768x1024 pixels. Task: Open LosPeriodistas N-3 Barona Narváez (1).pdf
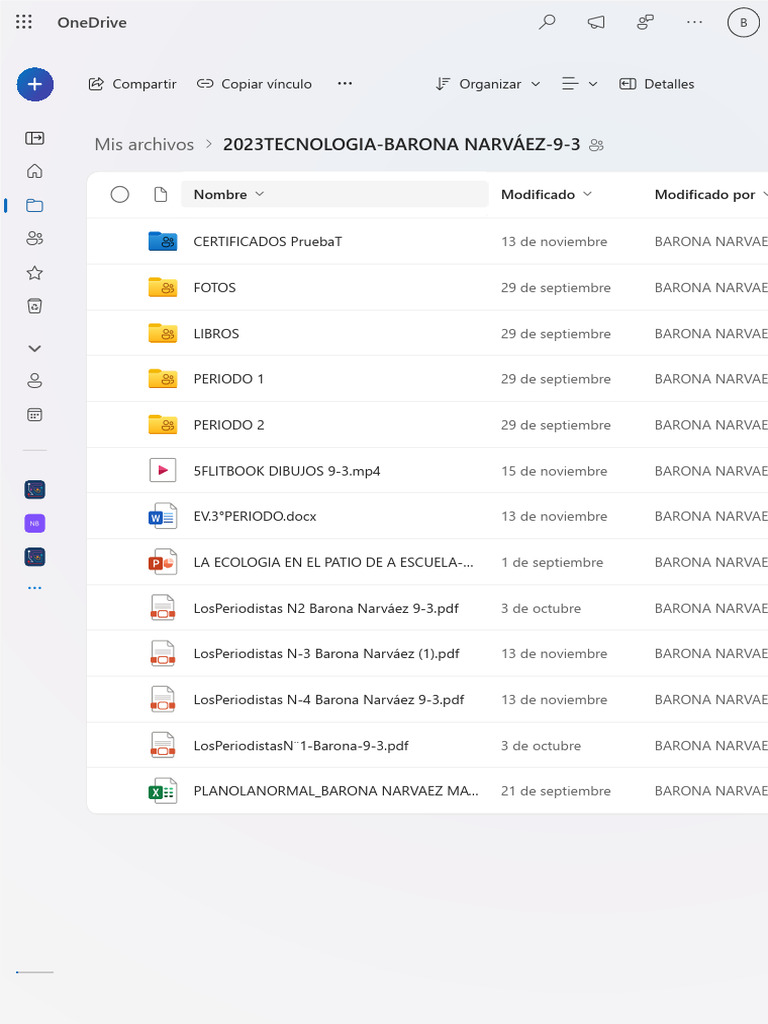(x=327, y=654)
